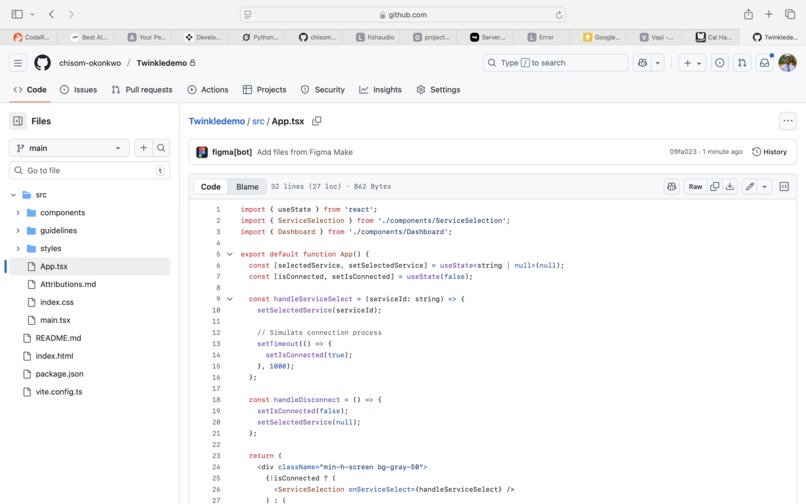Open the issues icon in header
The image size is (806, 504).
click(720, 63)
